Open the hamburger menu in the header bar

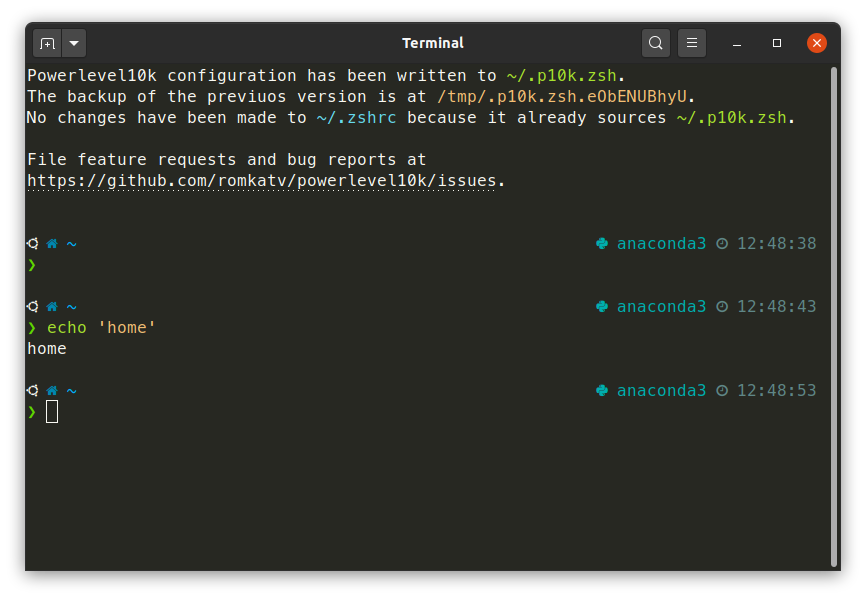[692, 43]
